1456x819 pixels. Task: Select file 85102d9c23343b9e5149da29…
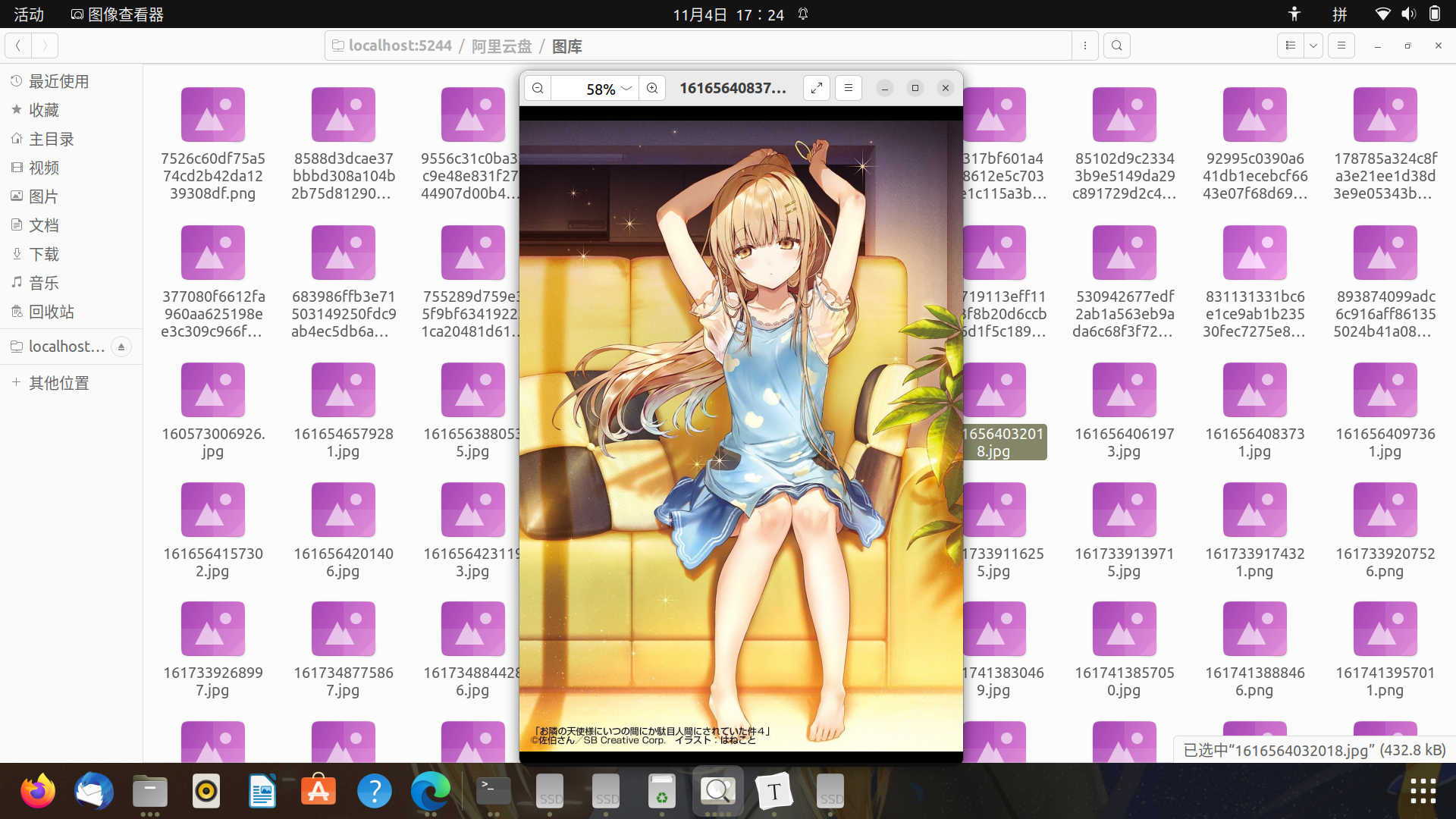1125,144
